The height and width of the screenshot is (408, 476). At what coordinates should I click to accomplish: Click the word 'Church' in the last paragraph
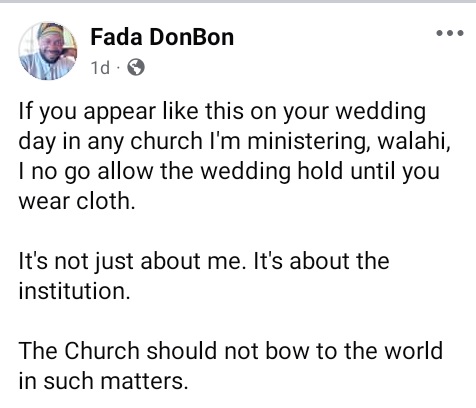[x=102, y=351]
